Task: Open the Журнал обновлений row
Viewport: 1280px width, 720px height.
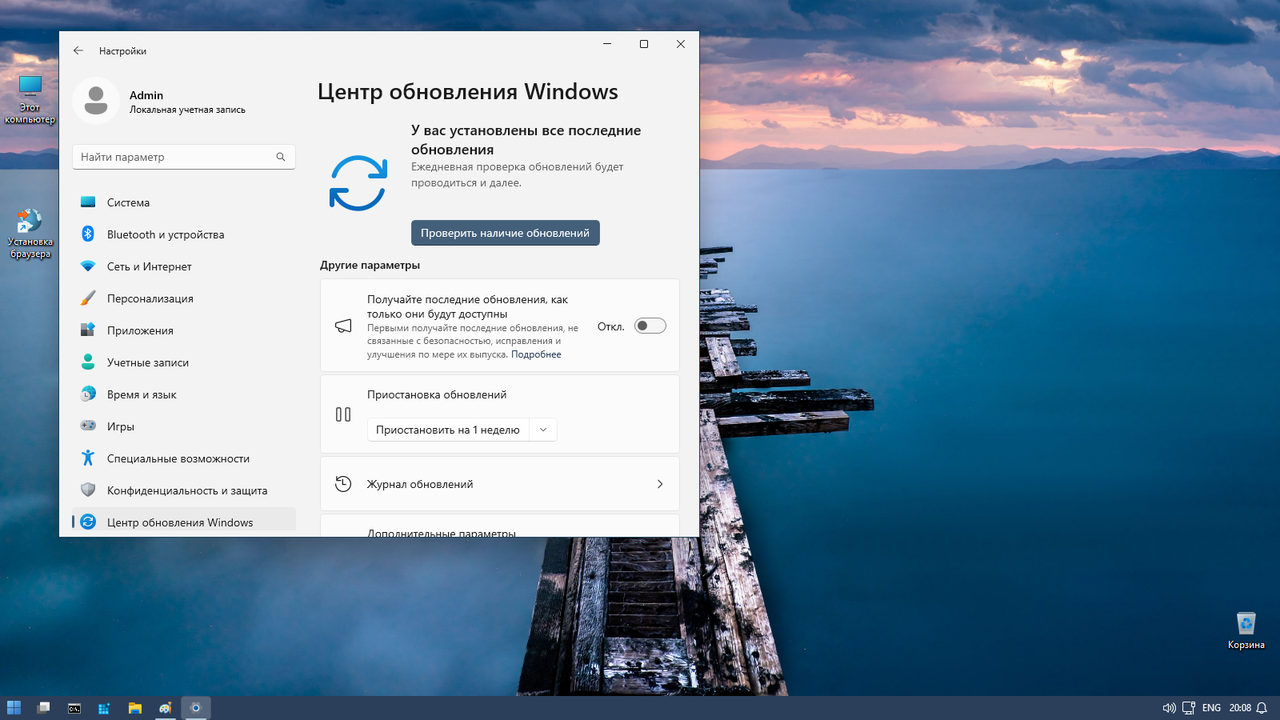Action: coord(500,484)
